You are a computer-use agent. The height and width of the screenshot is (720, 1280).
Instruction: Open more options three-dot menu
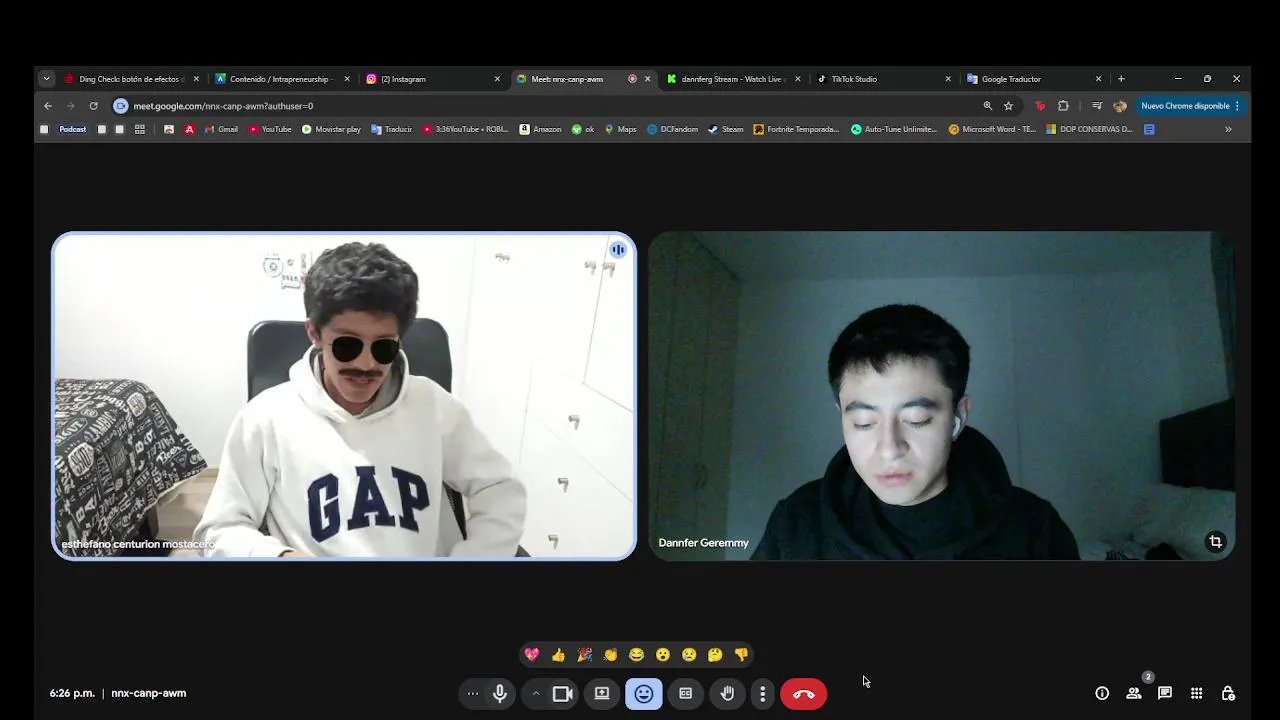coord(762,693)
